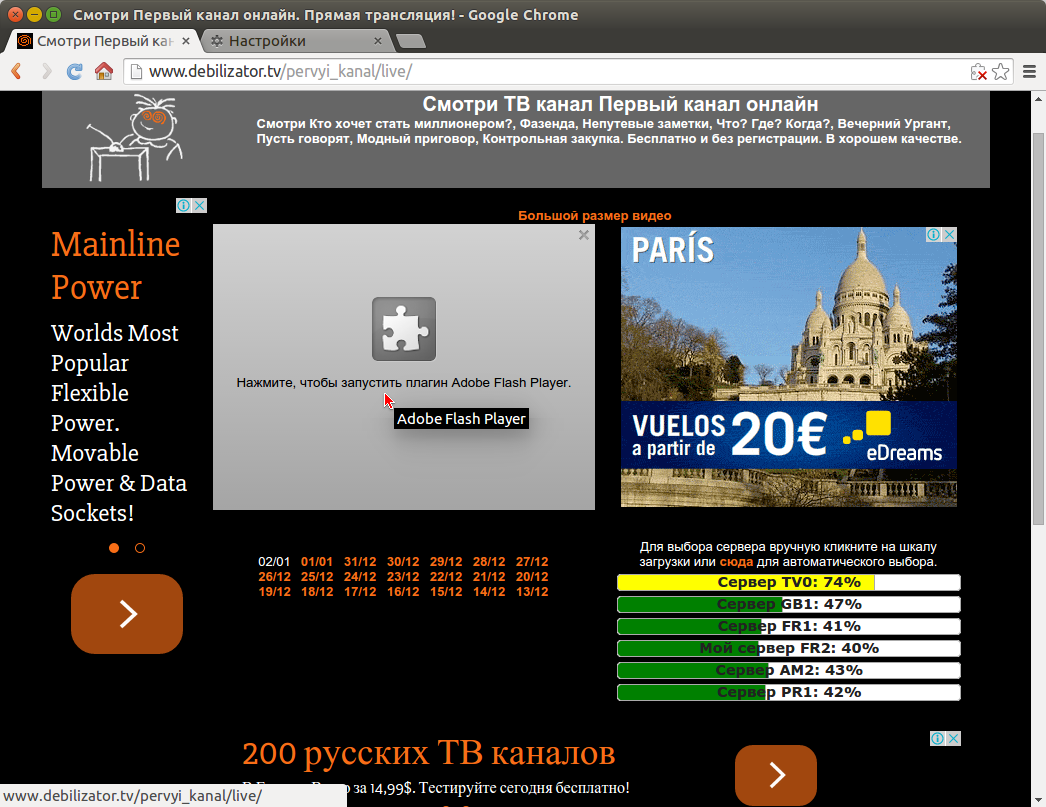Viewport: 1046px width, 807px height.
Task: Close the Mainline Power ad with X
Action: coord(199,205)
